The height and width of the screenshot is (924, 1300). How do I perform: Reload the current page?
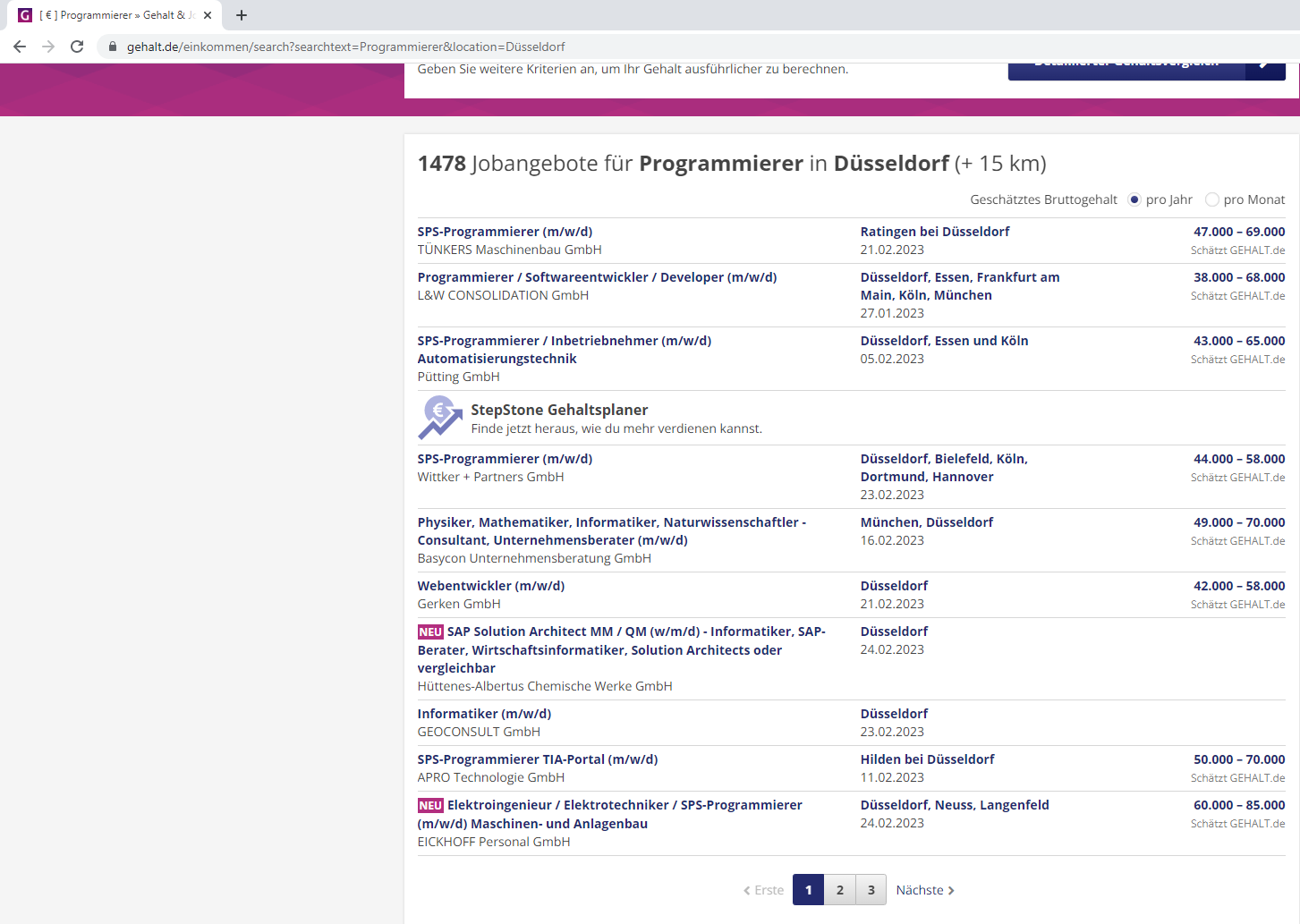coord(77,47)
